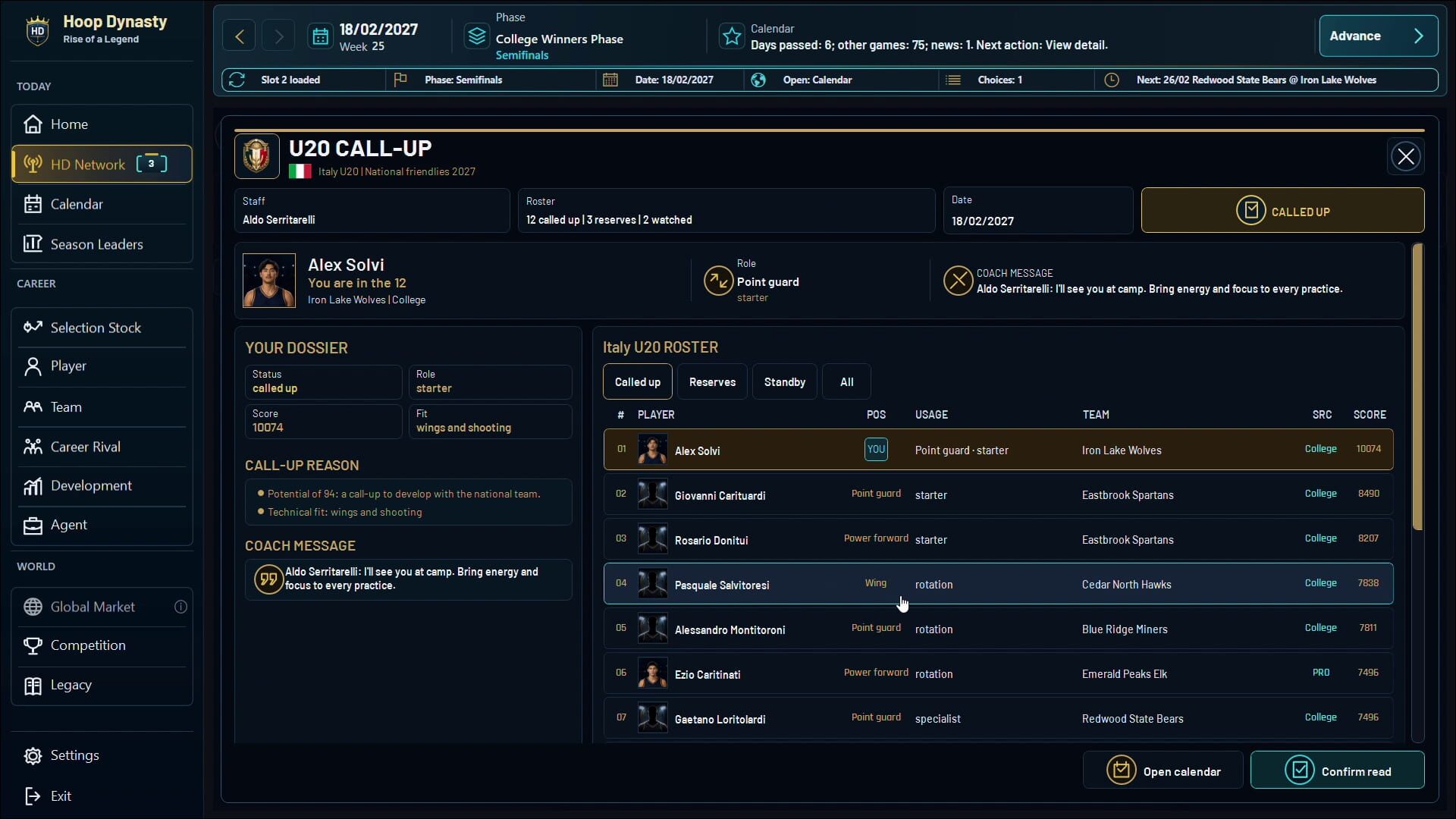Screen dimensions: 1456x819
Task: Open Settings in the sidebar
Action: 102,755
